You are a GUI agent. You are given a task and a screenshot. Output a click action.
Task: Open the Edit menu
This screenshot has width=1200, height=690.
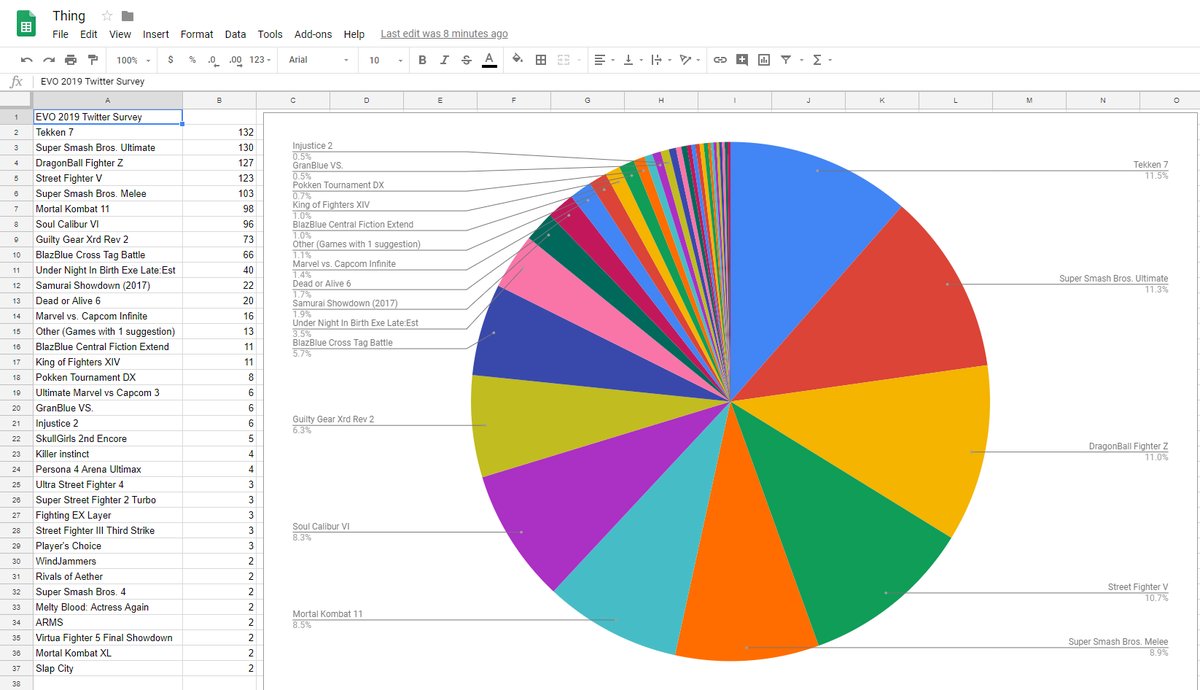89,34
